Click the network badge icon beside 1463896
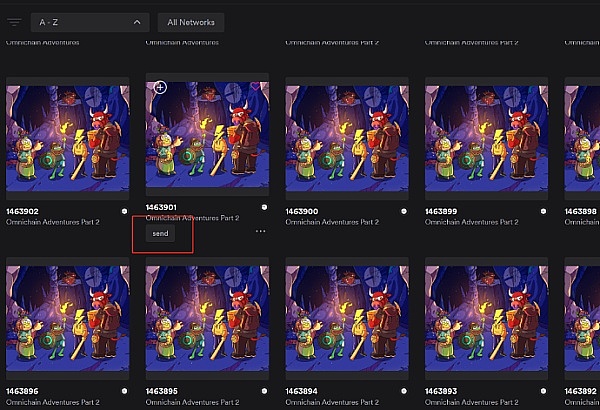The width and height of the screenshot is (600, 410). 124,391
